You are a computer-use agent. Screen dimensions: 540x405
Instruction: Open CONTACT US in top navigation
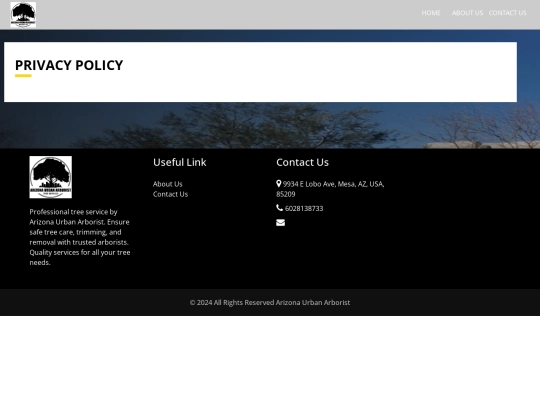click(507, 13)
